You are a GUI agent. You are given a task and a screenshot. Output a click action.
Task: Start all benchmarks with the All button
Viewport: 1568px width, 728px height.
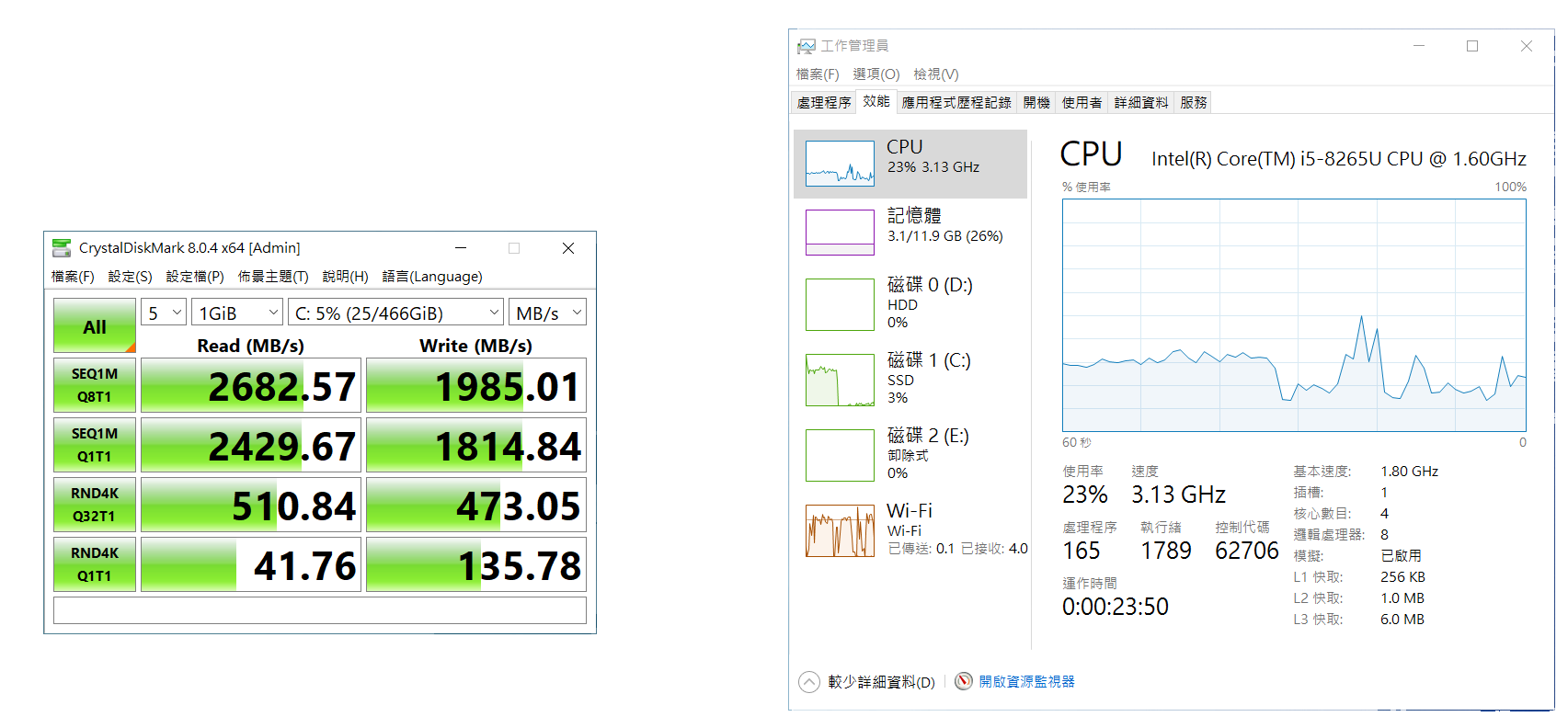(95, 326)
